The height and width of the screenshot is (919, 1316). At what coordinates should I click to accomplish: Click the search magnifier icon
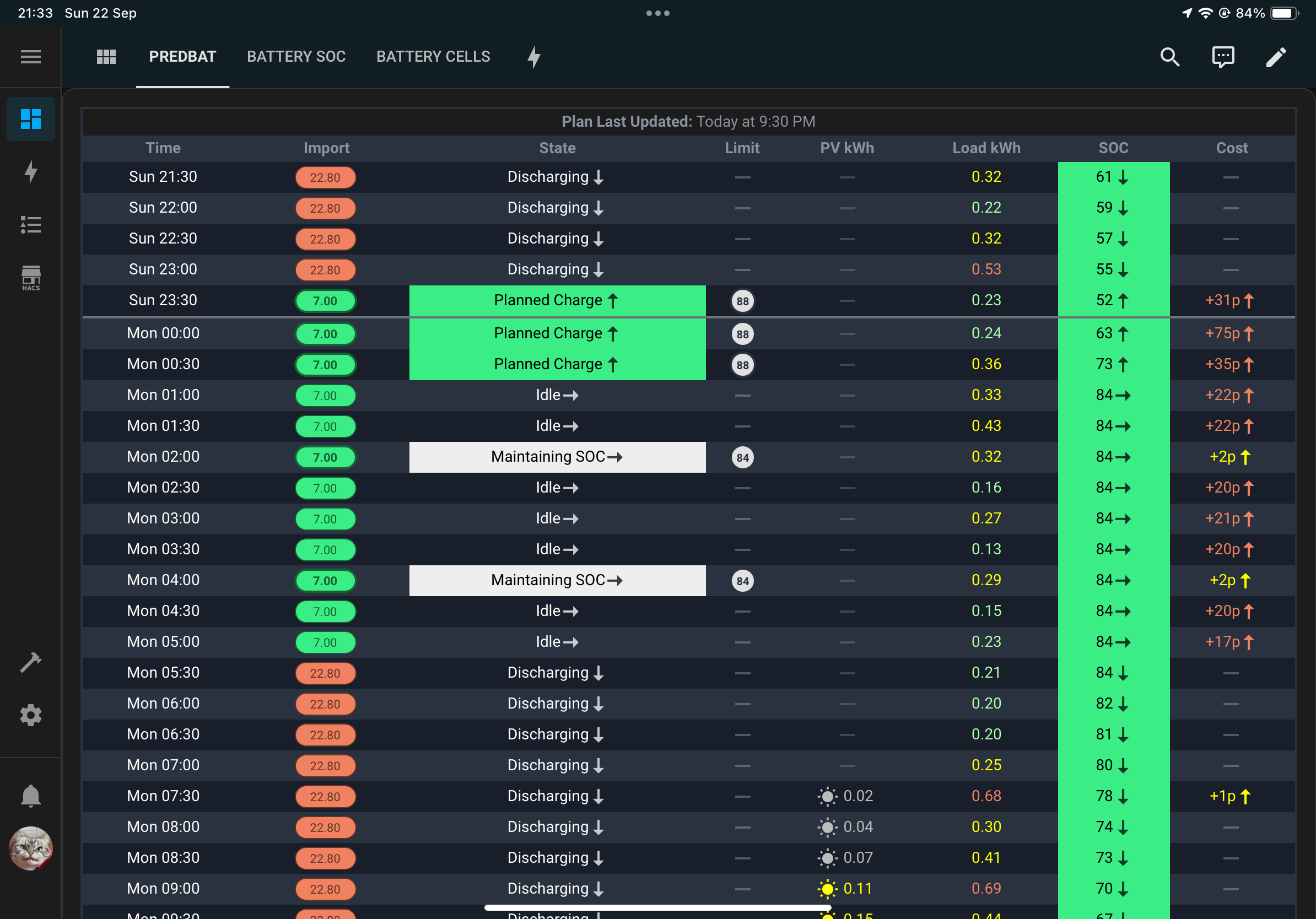(x=1169, y=57)
